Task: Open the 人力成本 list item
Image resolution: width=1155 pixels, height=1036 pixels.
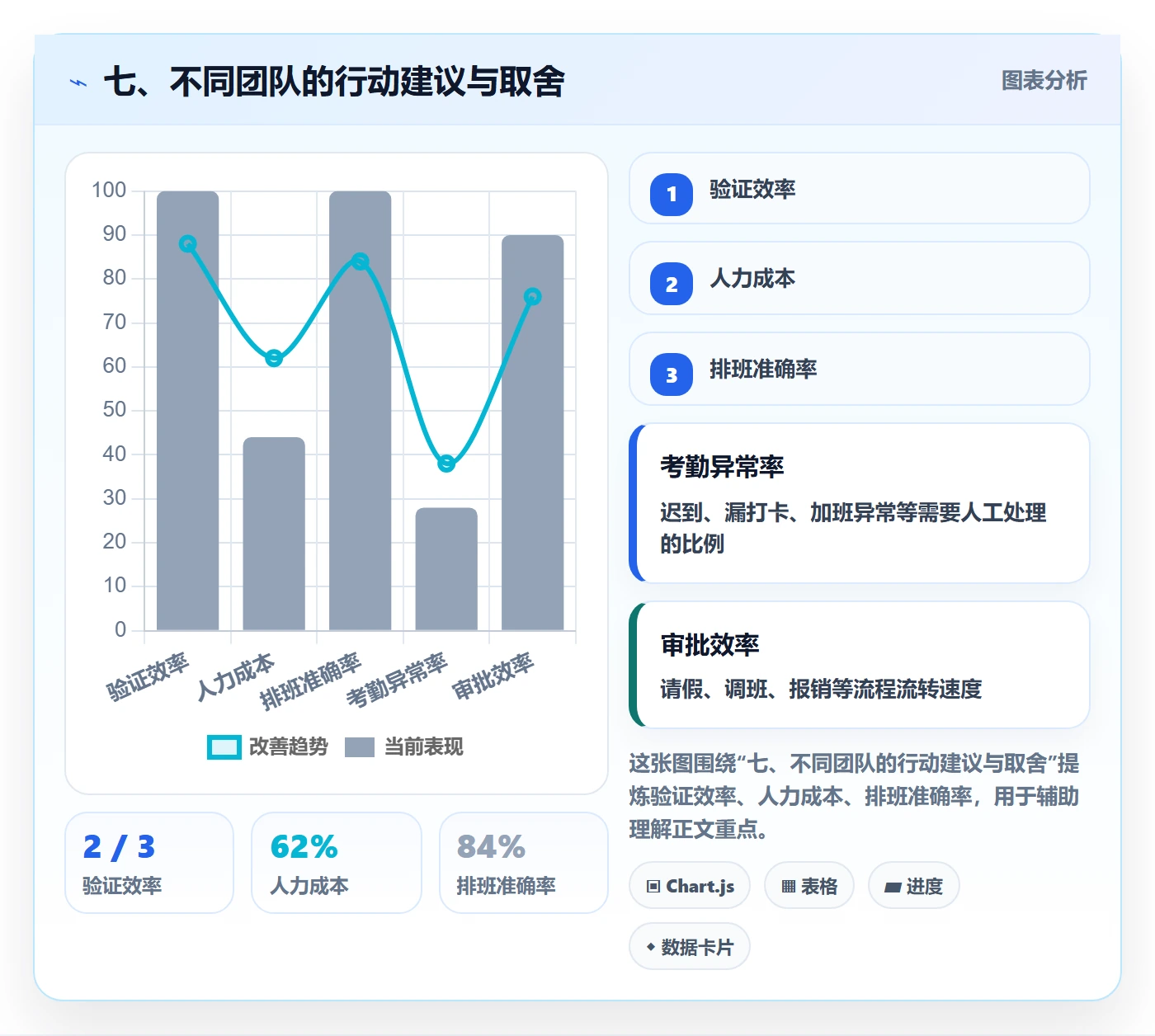Action: point(859,278)
